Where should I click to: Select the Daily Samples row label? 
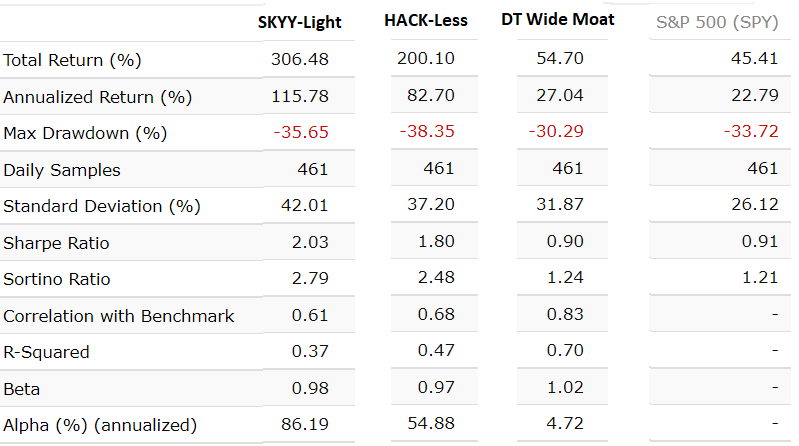(x=62, y=170)
